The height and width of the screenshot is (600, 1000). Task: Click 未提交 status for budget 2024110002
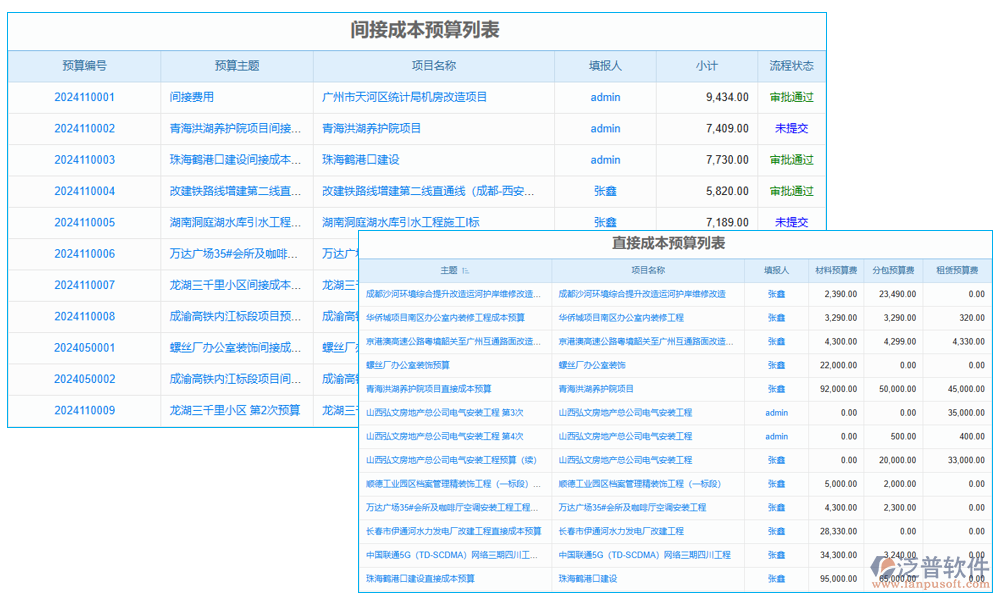pos(791,128)
